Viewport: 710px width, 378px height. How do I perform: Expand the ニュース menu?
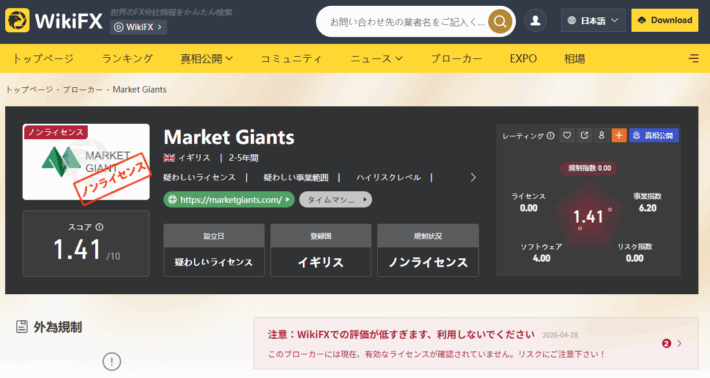tap(376, 58)
